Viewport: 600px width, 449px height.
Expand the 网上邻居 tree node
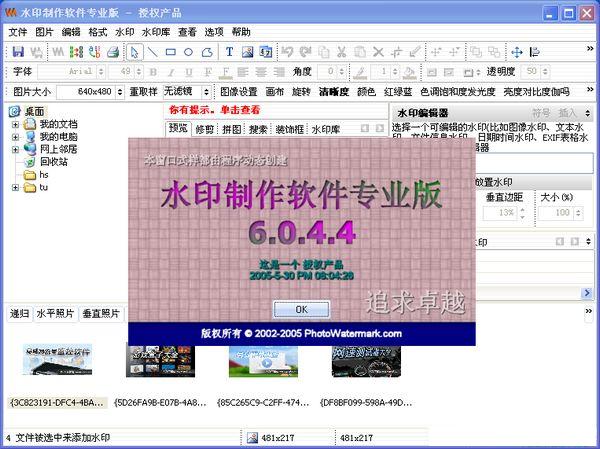click(15, 149)
